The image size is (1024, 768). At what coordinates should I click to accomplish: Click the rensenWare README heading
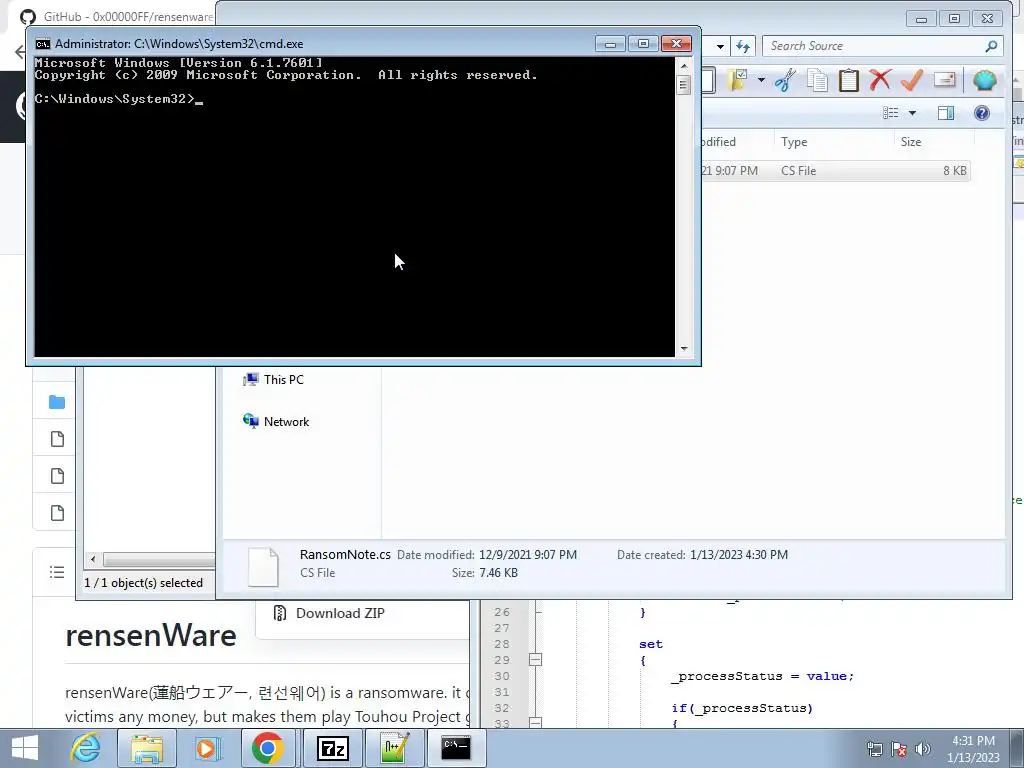151,635
